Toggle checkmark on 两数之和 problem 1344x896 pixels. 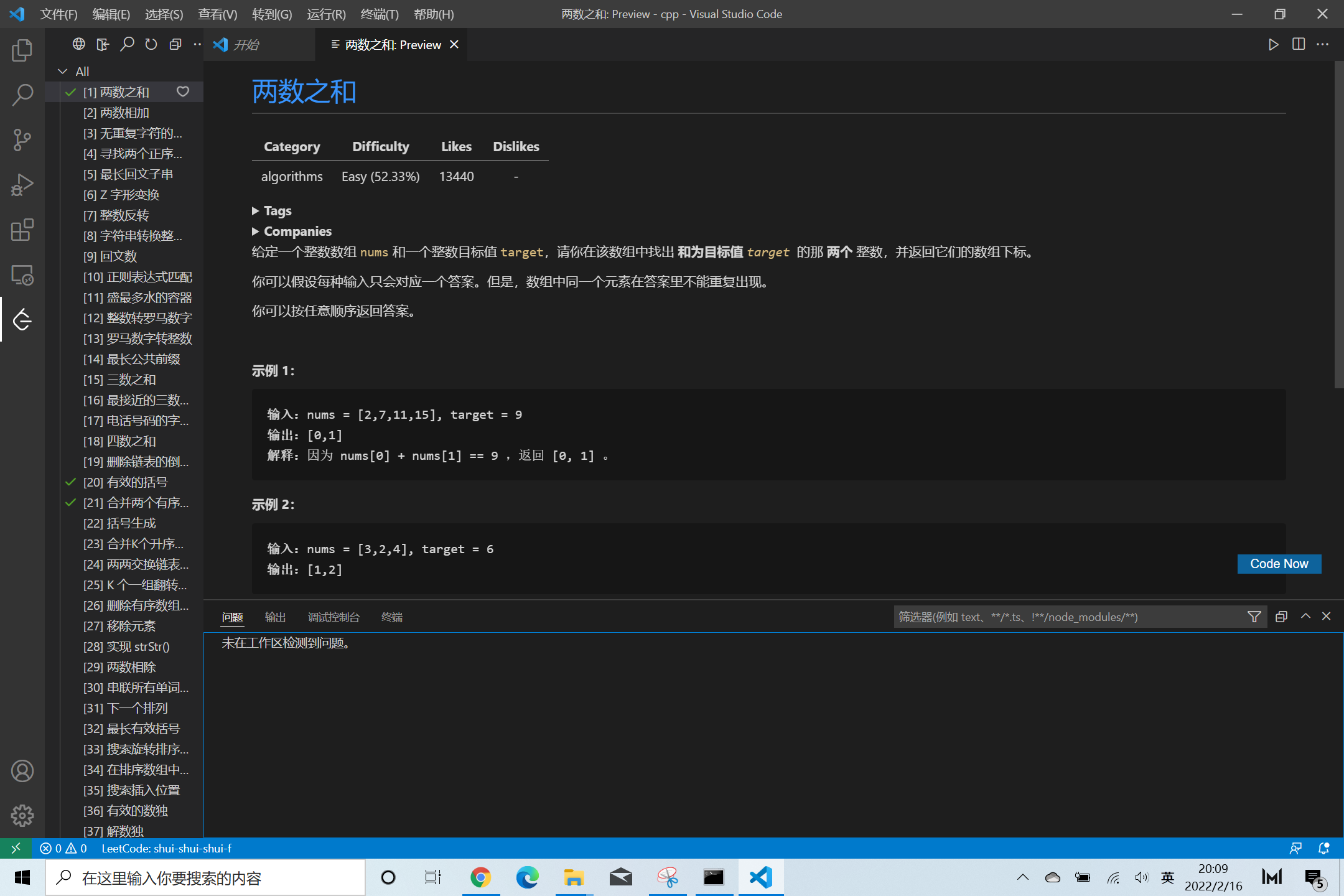[x=71, y=92]
